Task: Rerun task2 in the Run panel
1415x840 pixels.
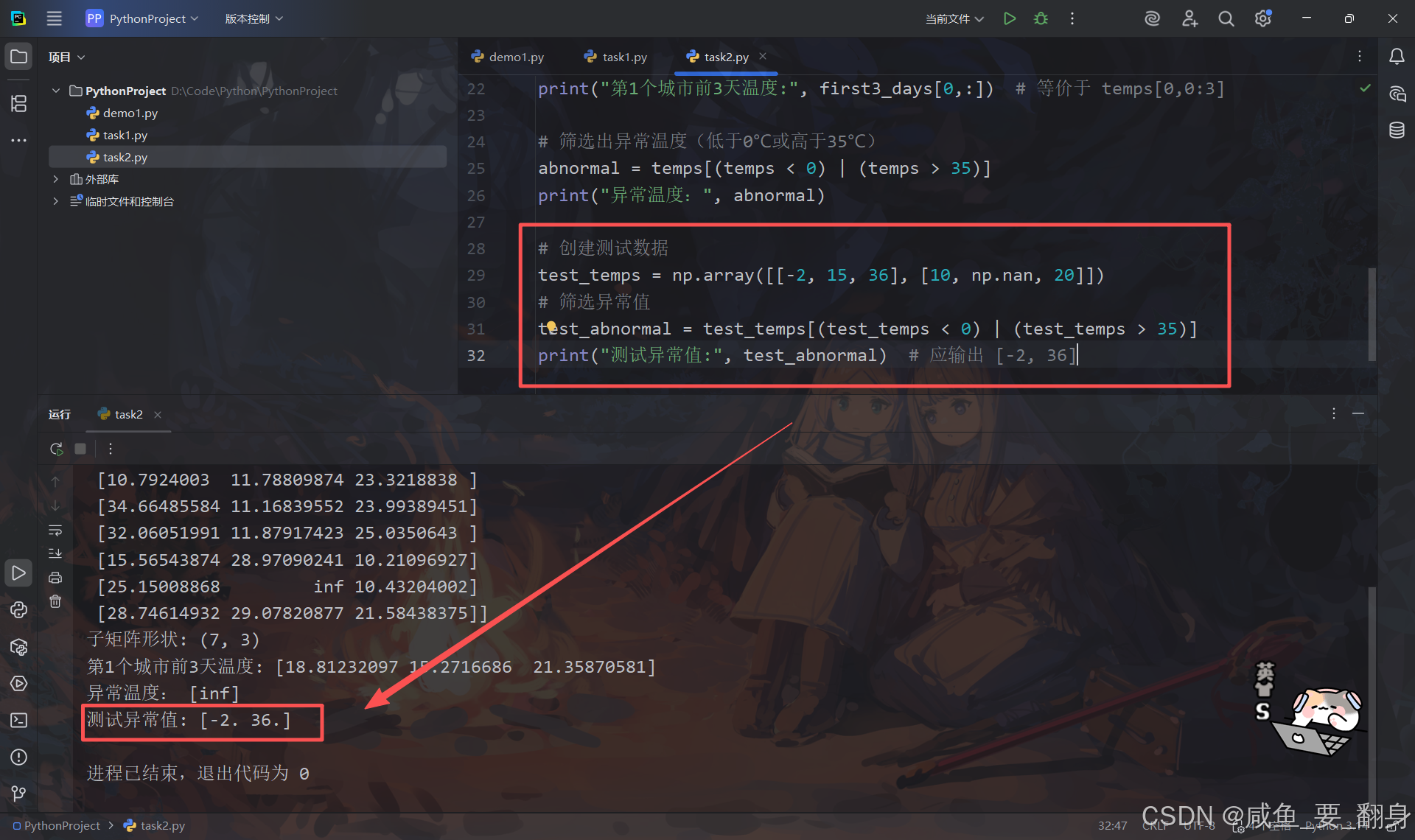Action: click(x=56, y=449)
